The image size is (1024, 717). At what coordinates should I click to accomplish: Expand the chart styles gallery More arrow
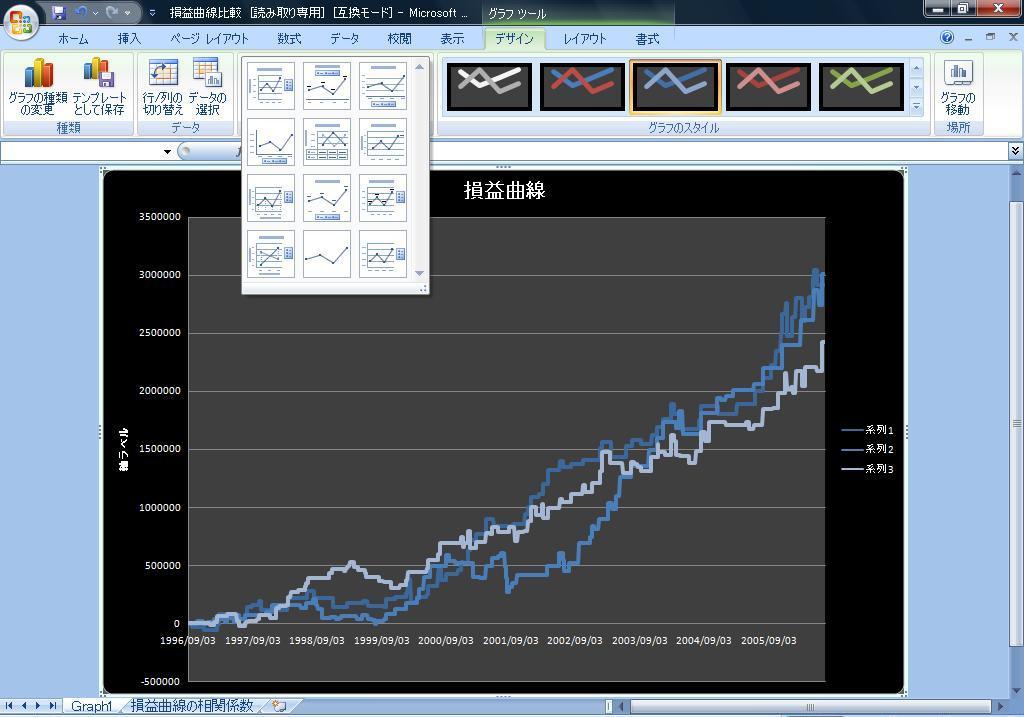pyautogui.click(x=916, y=106)
